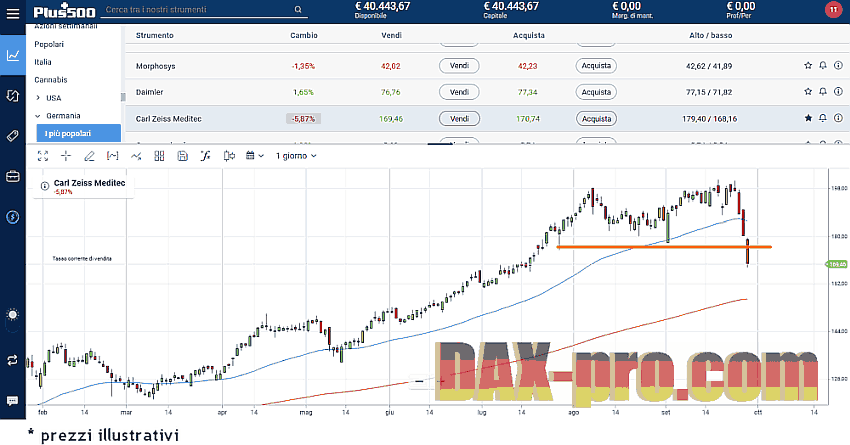
Task: Open the hamburger main menu
Action: coord(12,13)
